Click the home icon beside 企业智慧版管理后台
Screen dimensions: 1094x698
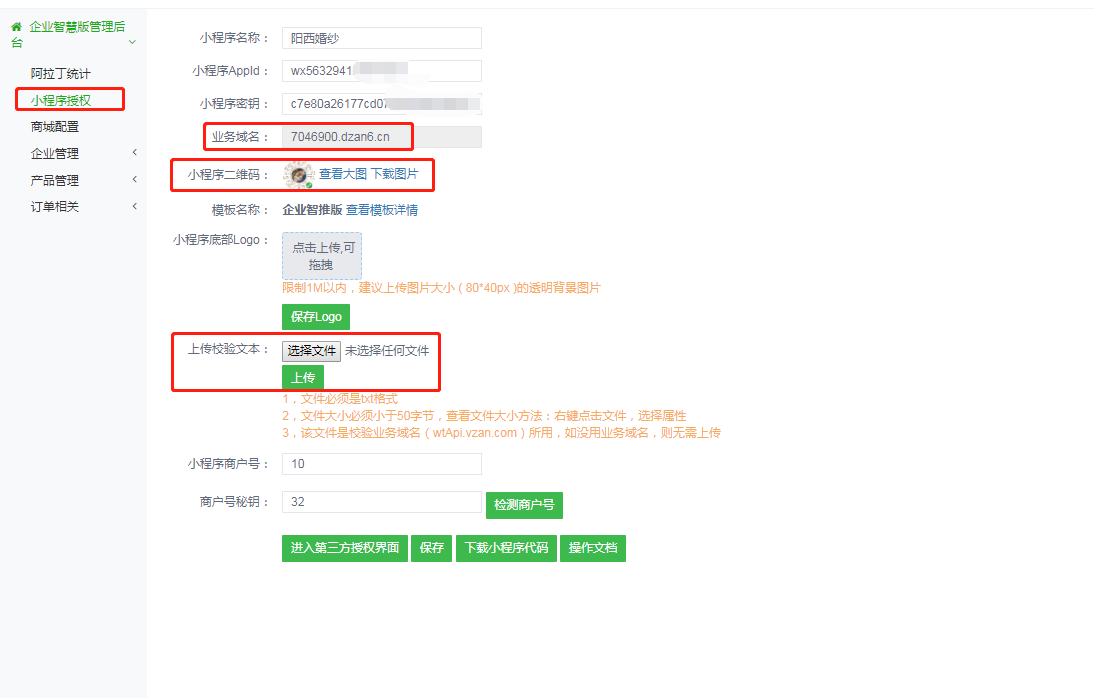pyautogui.click(x=17, y=27)
